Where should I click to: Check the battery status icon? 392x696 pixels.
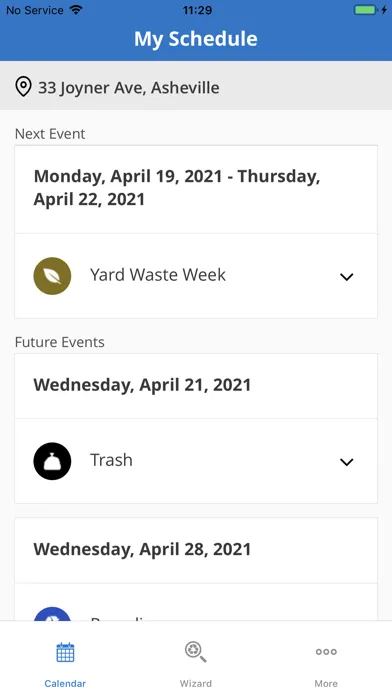(366, 10)
